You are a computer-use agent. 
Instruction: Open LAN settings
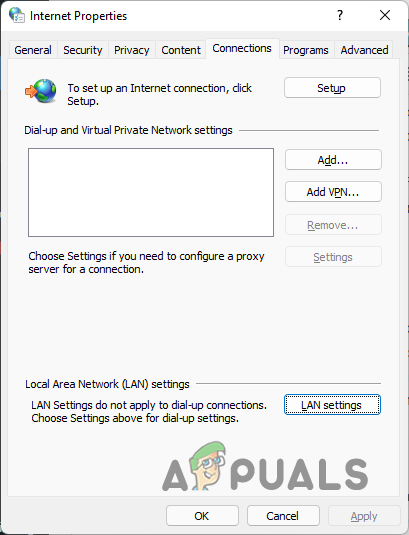click(x=332, y=405)
